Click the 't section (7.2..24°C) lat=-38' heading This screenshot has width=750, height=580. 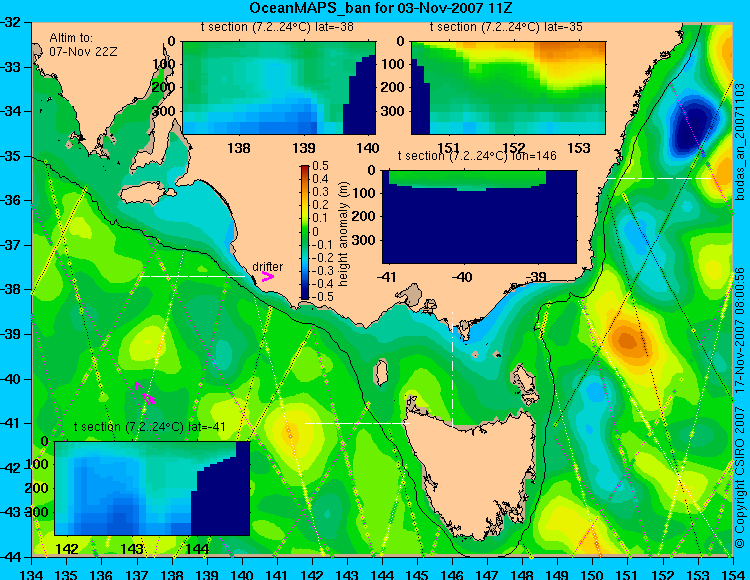click(x=277, y=27)
